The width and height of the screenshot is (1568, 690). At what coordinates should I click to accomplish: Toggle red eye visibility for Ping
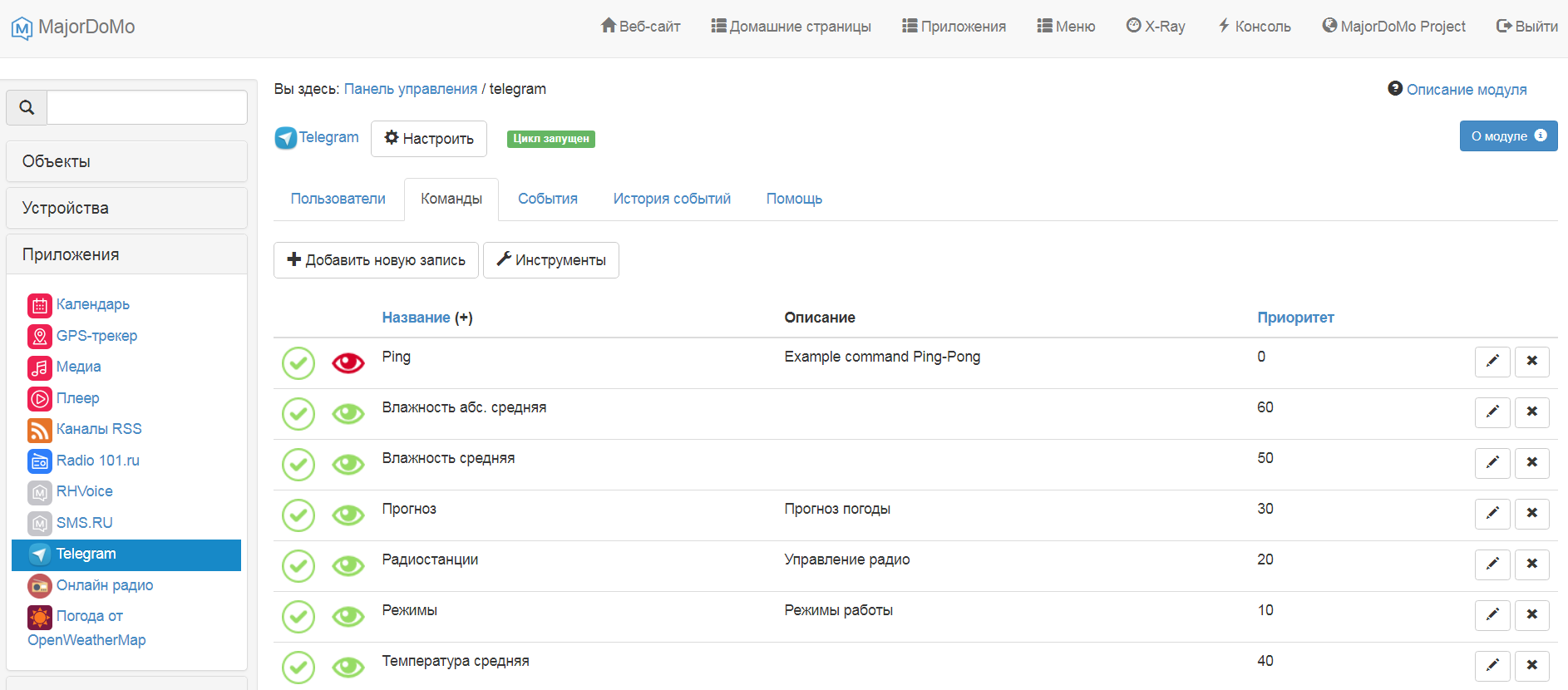click(348, 363)
